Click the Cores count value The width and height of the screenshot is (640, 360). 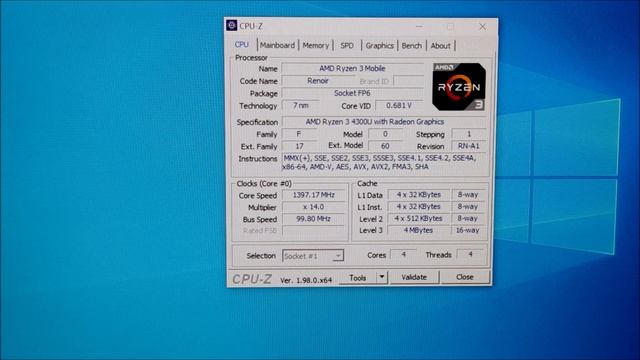403,254
